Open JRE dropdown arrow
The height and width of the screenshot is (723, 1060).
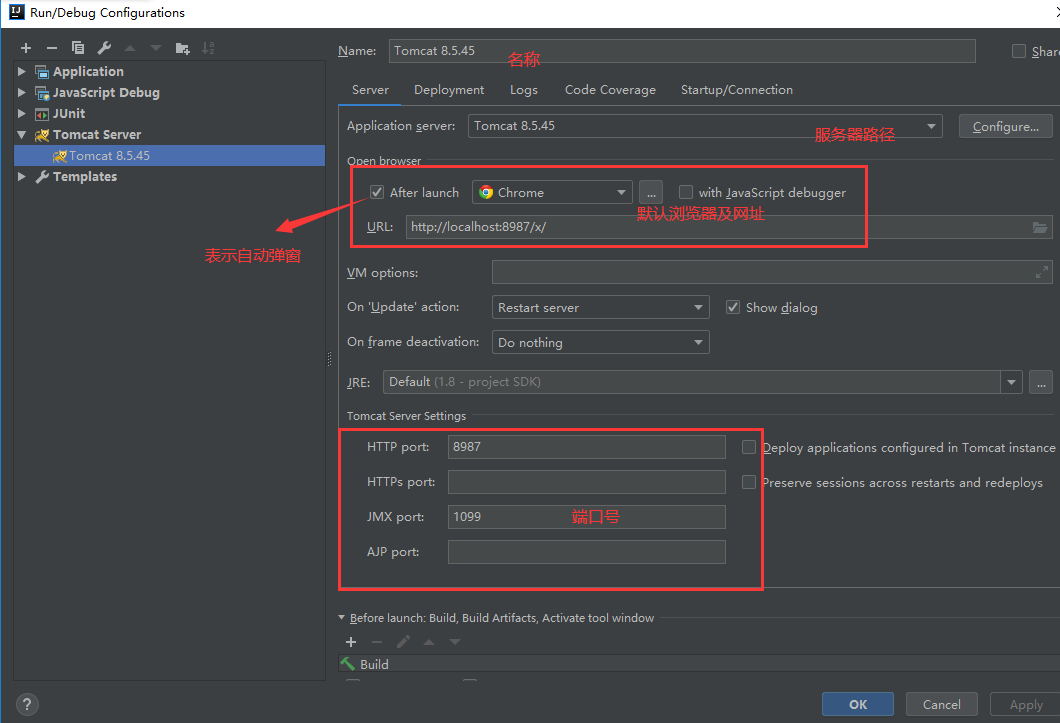[x=1011, y=382]
